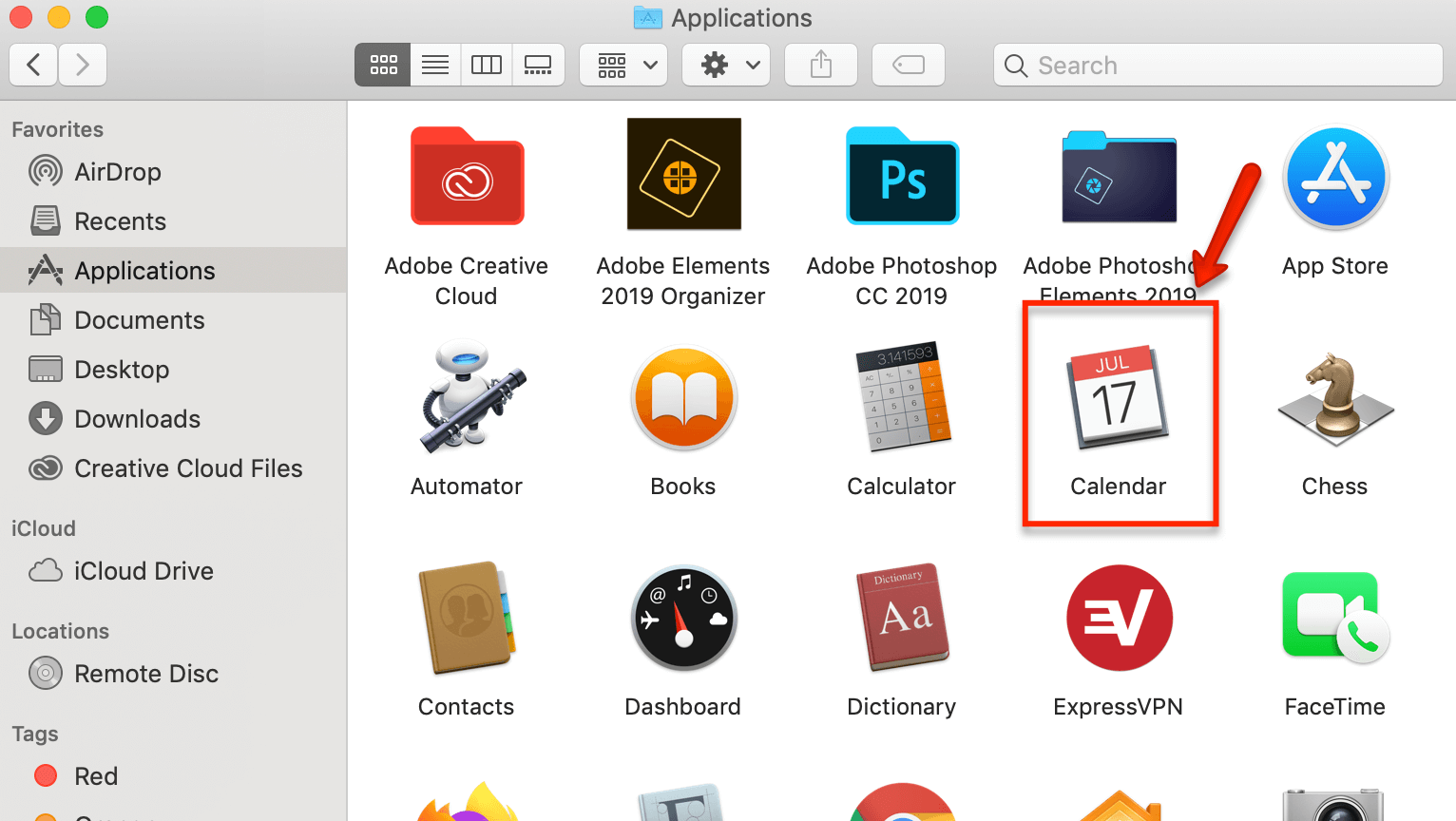Select the Dictionary app icon
1456x821 pixels.
coord(903,617)
